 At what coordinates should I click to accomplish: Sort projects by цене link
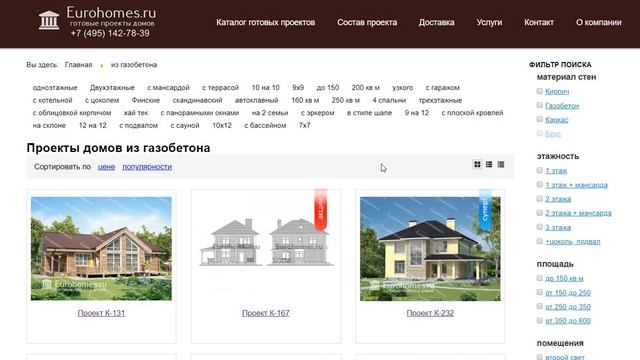click(x=106, y=167)
